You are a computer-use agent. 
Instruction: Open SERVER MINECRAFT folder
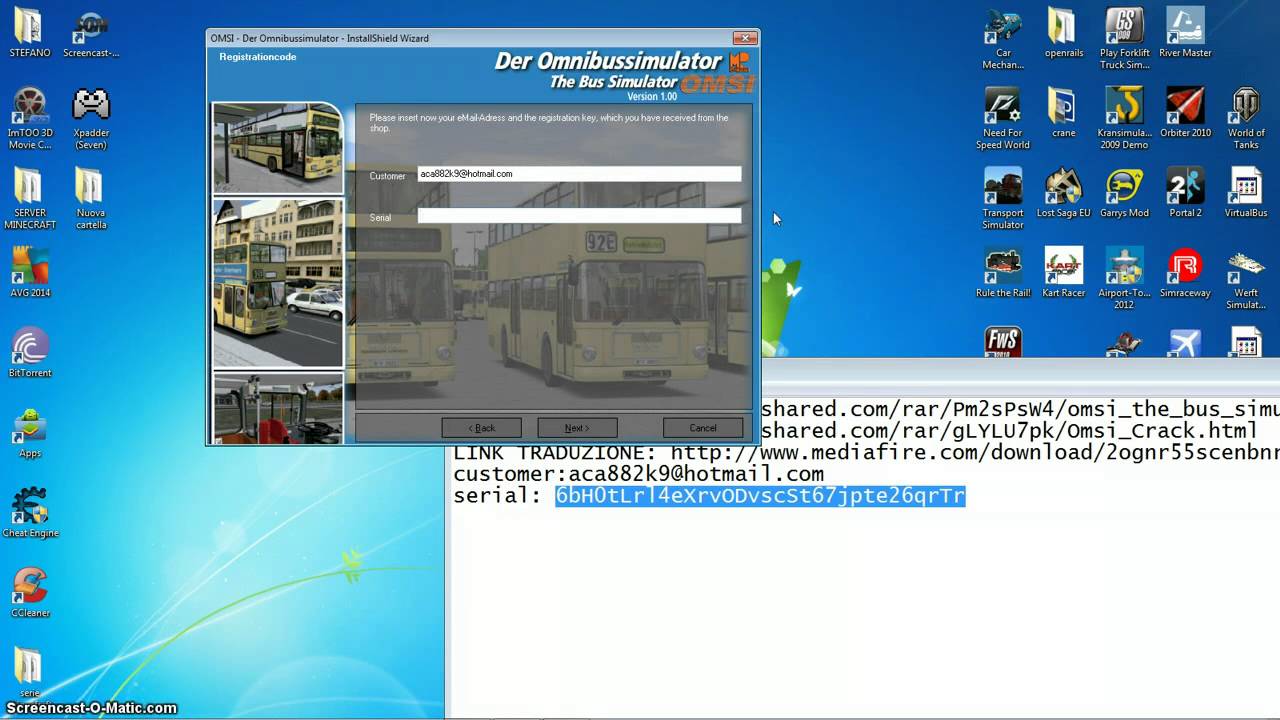click(30, 199)
